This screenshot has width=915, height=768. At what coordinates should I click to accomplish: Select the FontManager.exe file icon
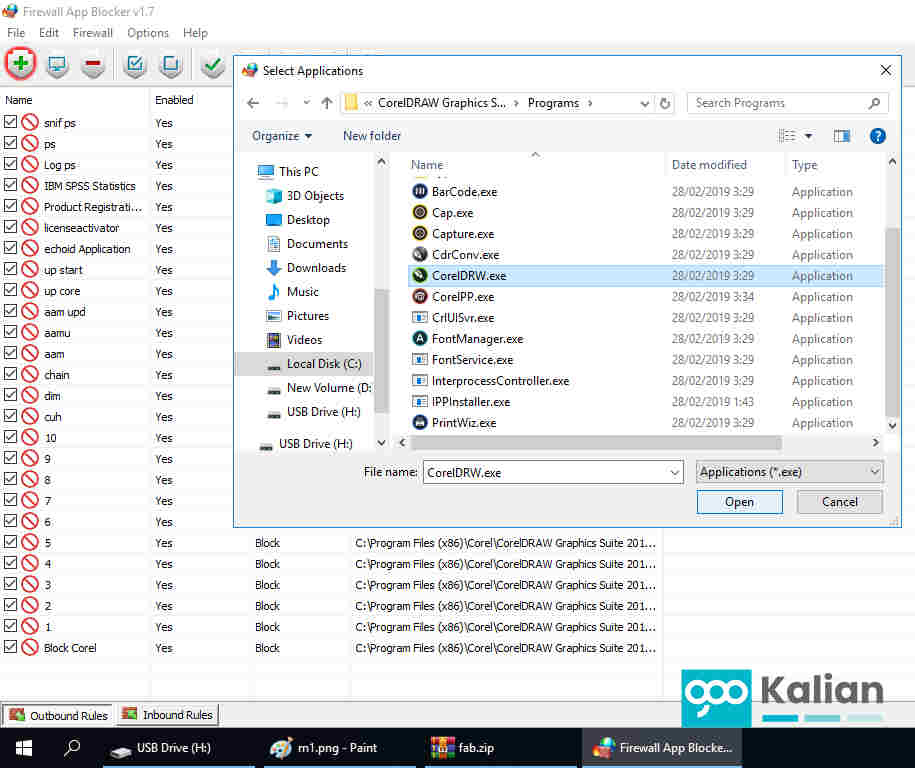(x=420, y=338)
